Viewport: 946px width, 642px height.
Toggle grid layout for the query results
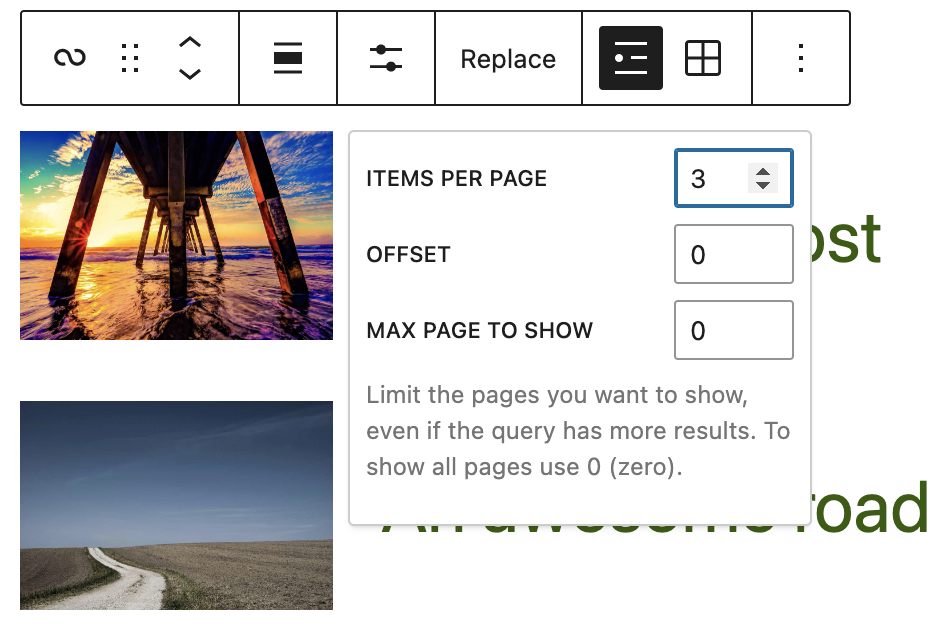tap(704, 58)
